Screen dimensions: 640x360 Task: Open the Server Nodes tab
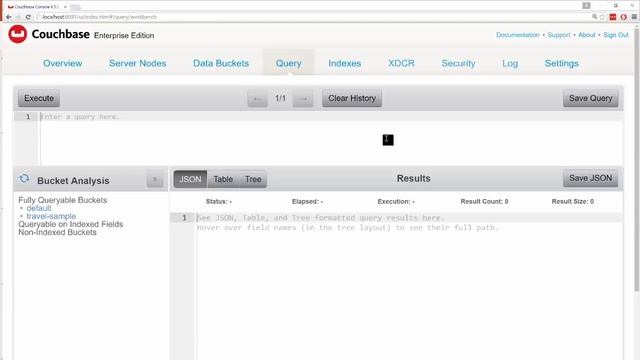point(138,63)
